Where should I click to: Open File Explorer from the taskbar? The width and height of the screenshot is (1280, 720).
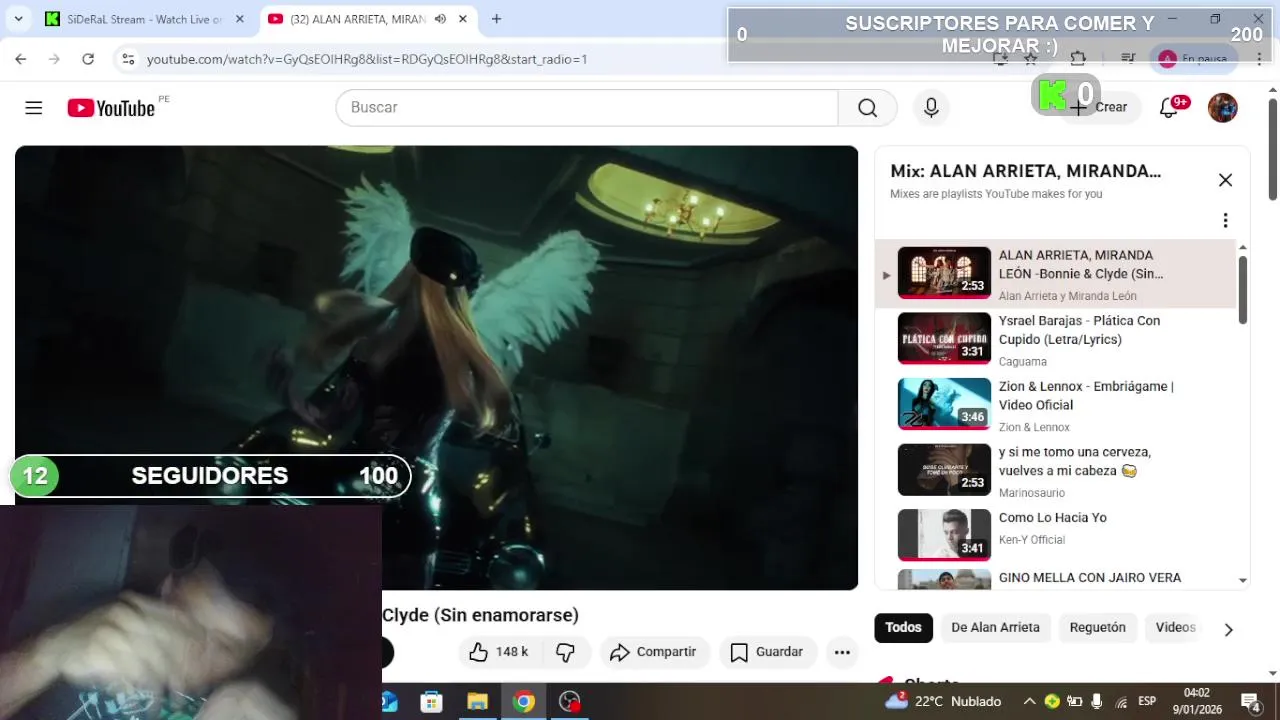pyautogui.click(x=477, y=701)
